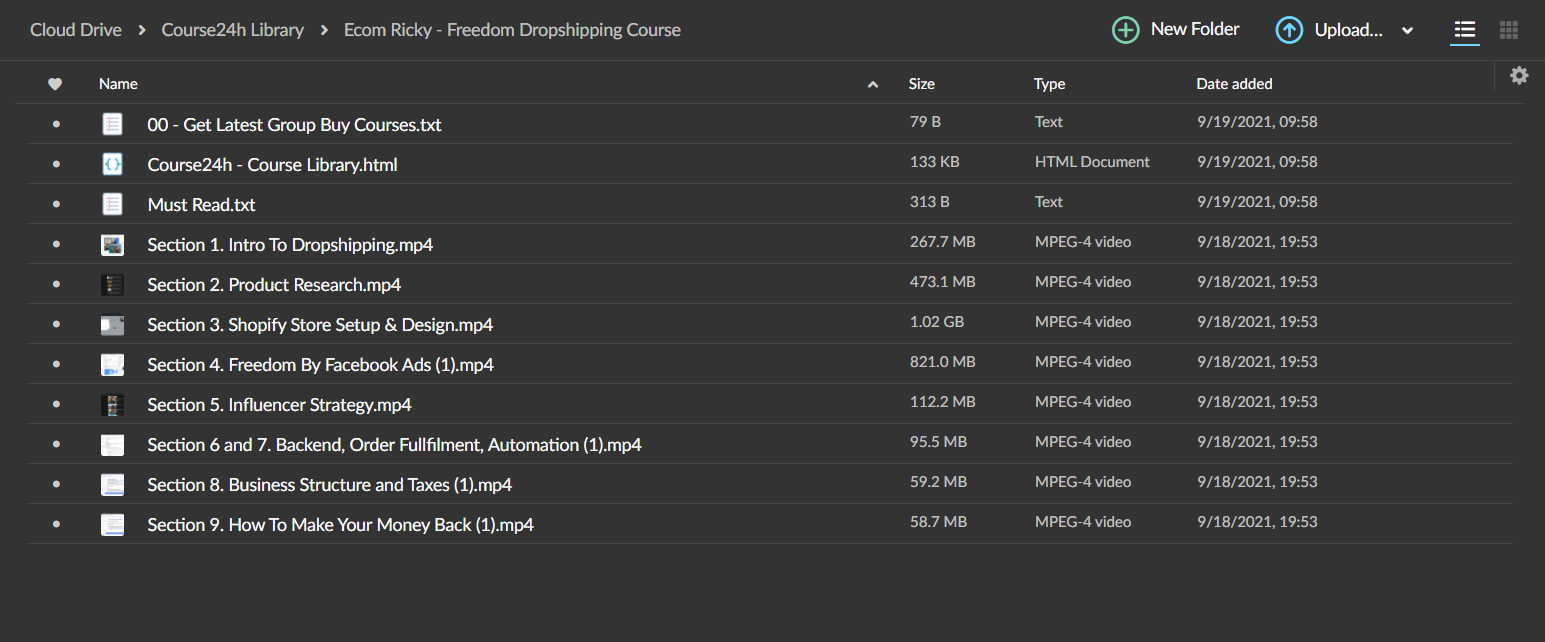Toggle favorite dot for 00 - Get Latest Group Buy Courses.txt
Image resolution: width=1545 pixels, height=642 pixels.
pyautogui.click(x=56, y=124)
